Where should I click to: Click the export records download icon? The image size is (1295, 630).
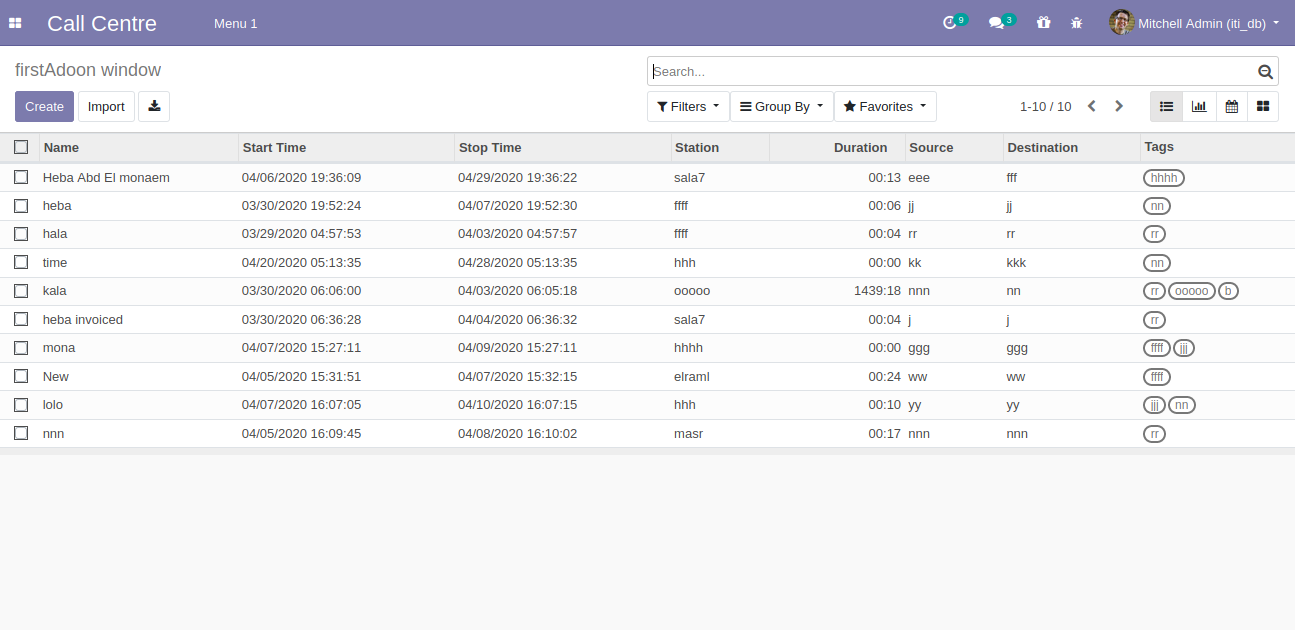tap(154, 105)
